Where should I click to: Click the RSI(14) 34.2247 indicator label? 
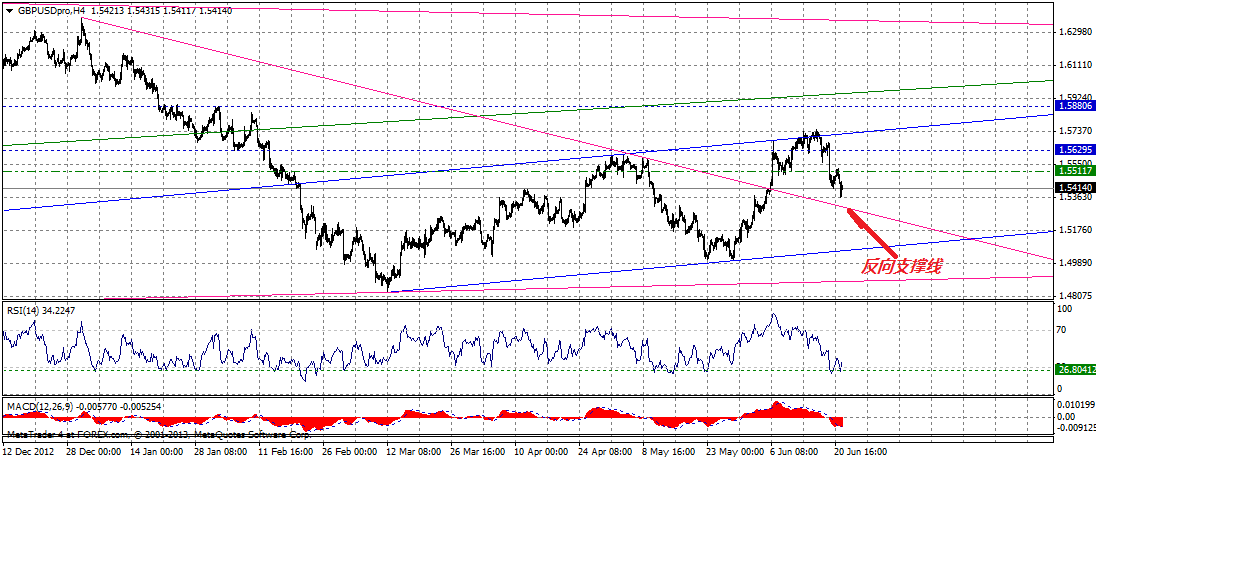[40, 310]
